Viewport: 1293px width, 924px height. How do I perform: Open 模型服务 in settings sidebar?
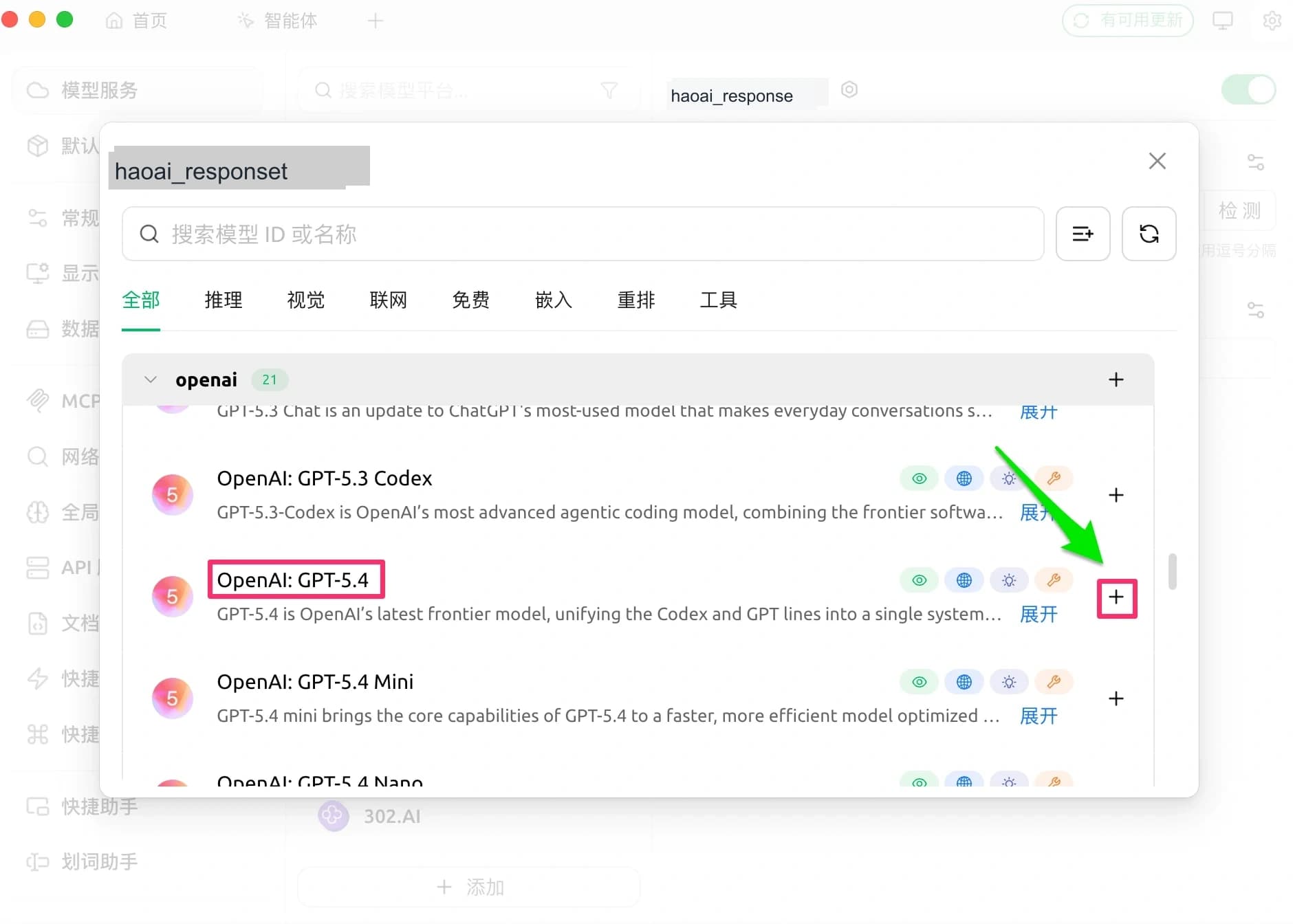(x=138, y=90)
